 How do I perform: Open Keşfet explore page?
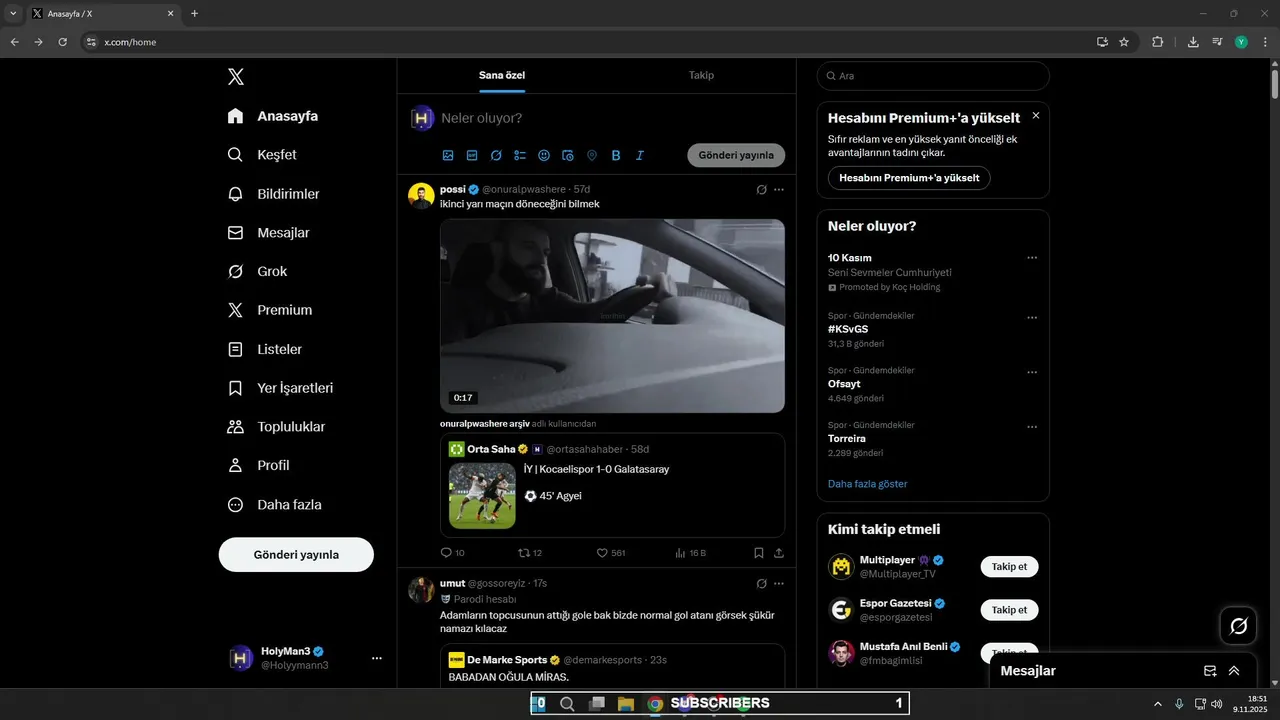tap(262, 155)
